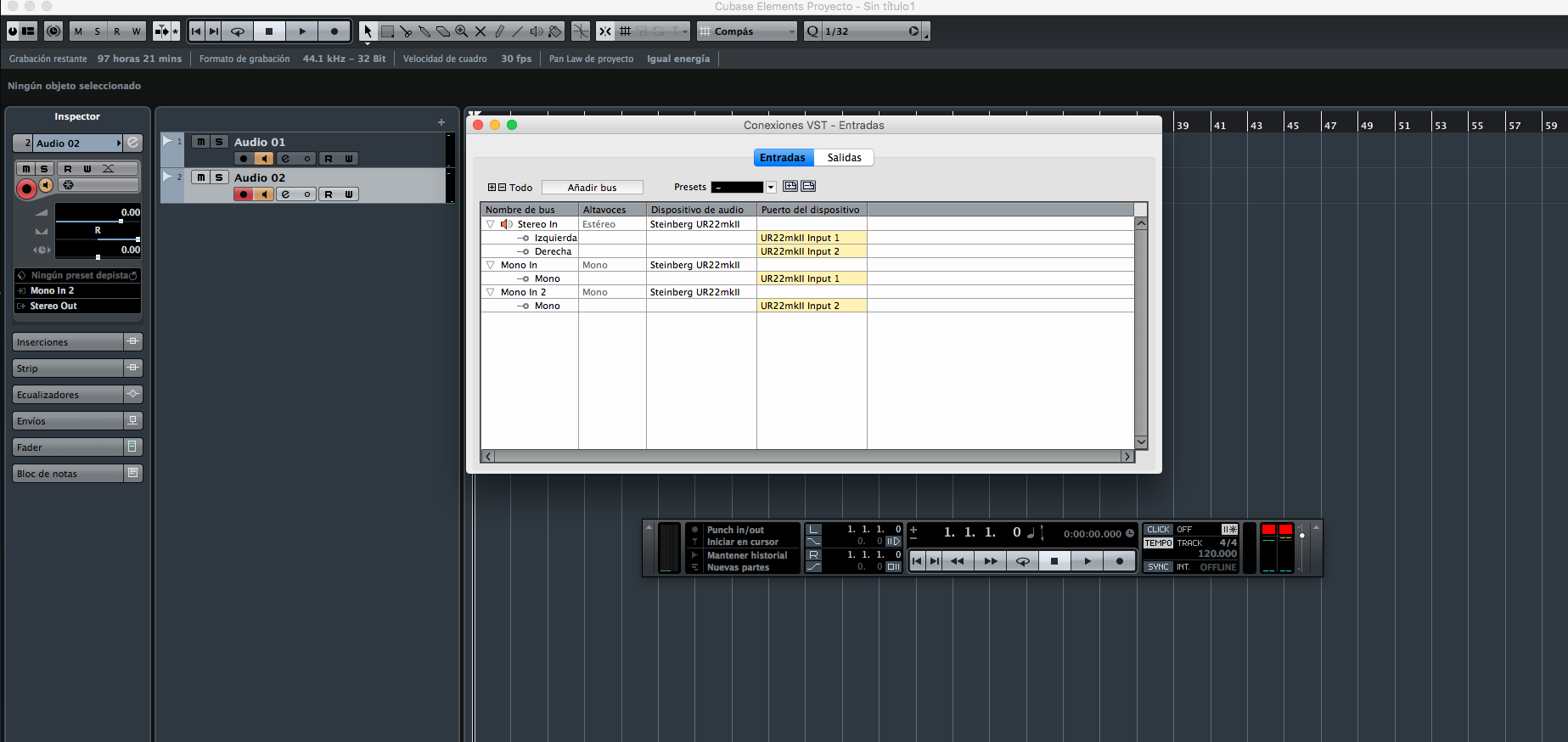Click Punch in/out in transport panel
This screenshot has width=1568, height=742.
[x=735, y=530]
